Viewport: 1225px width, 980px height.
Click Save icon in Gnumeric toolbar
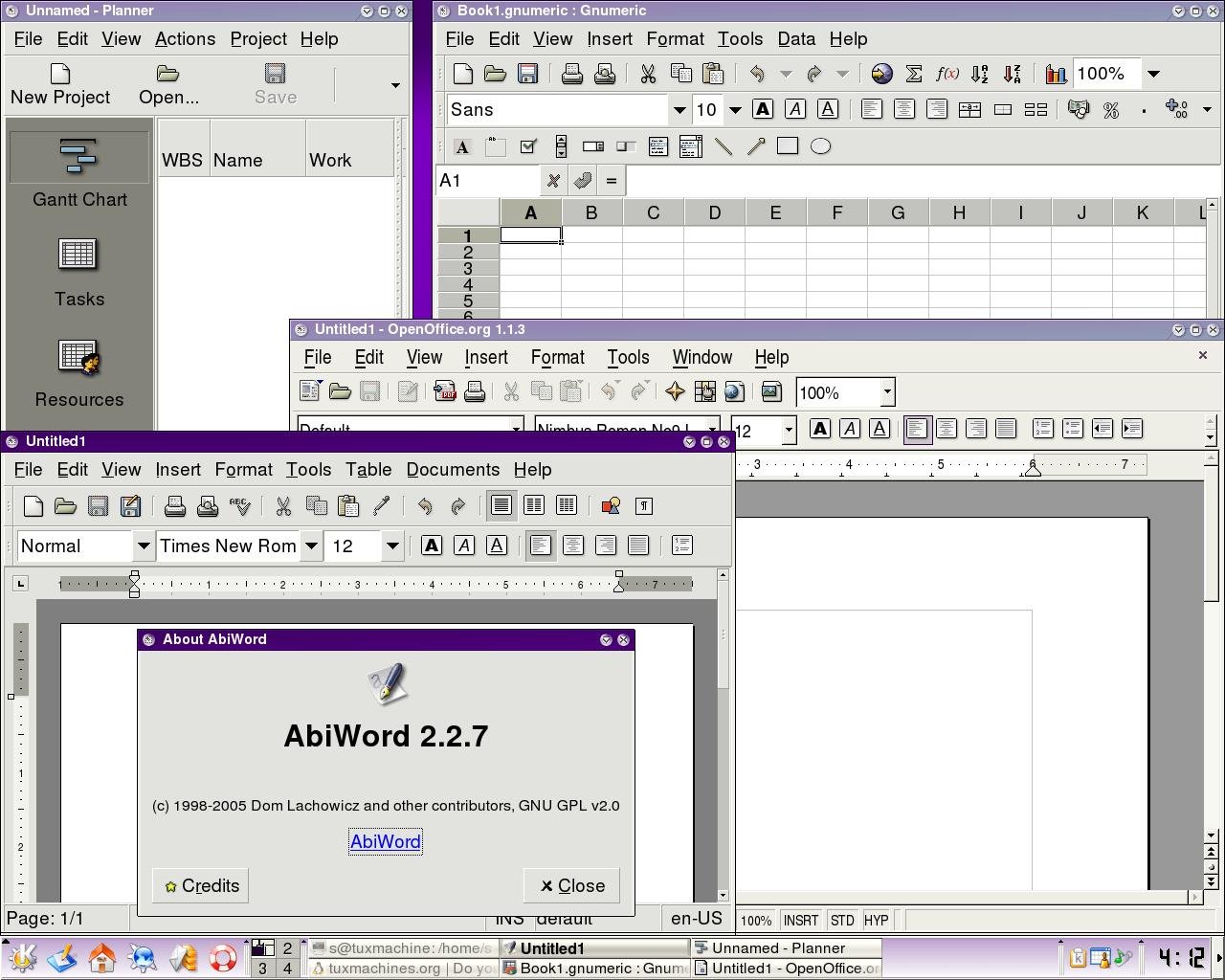click(527, 74)
